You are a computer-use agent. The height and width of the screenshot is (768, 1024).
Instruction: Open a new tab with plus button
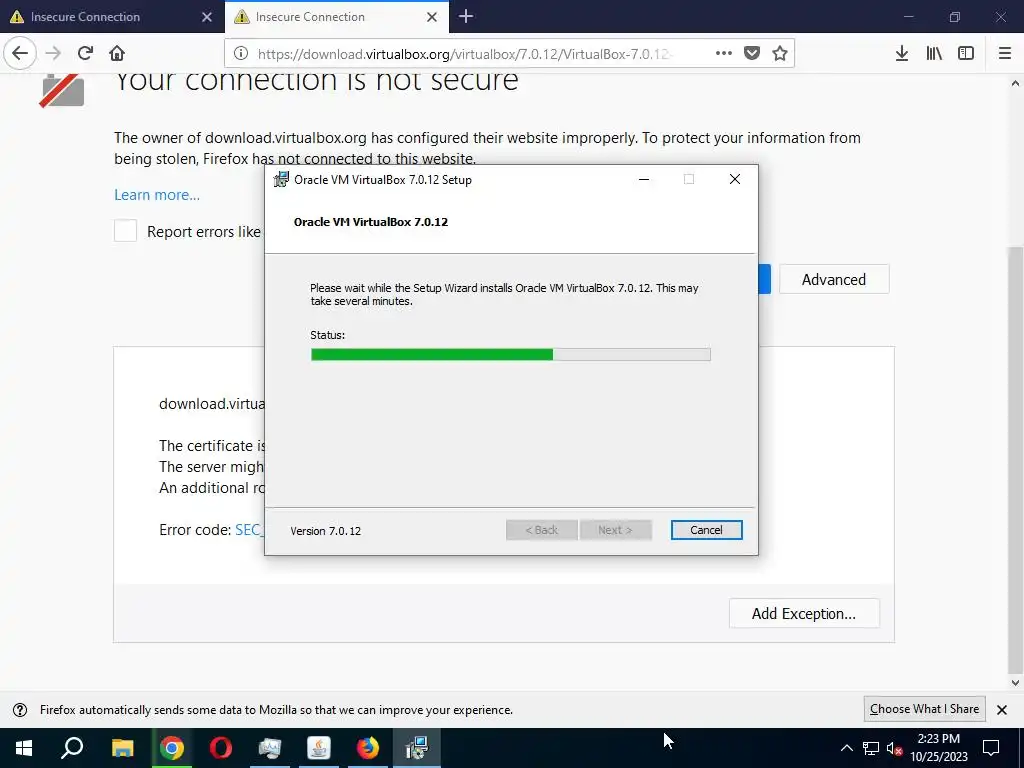click(466, 16)
